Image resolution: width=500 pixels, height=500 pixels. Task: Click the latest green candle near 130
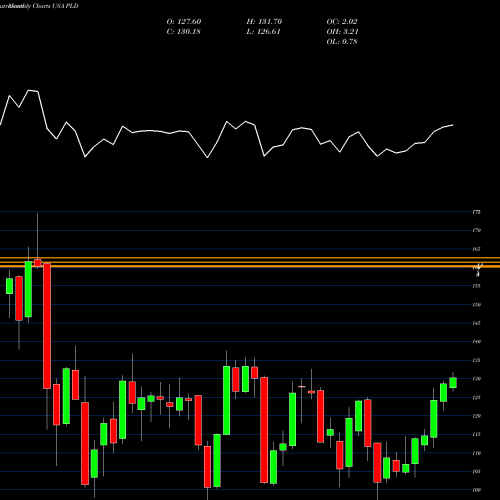(453, 383)
